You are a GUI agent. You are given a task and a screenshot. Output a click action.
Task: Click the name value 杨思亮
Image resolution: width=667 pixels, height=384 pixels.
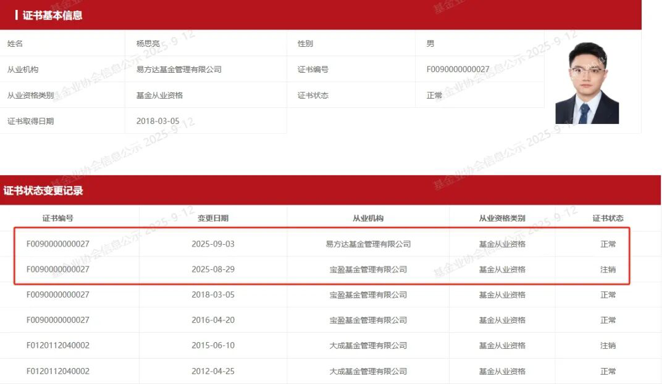pos(148,43)
